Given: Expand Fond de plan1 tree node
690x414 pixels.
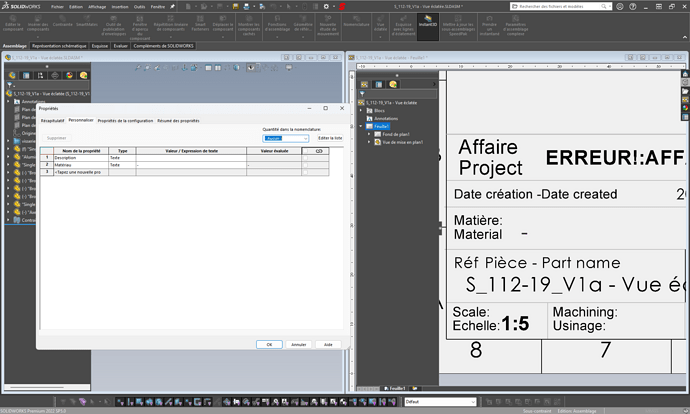Looking at the screenshot, I should [x=370, y=134].
